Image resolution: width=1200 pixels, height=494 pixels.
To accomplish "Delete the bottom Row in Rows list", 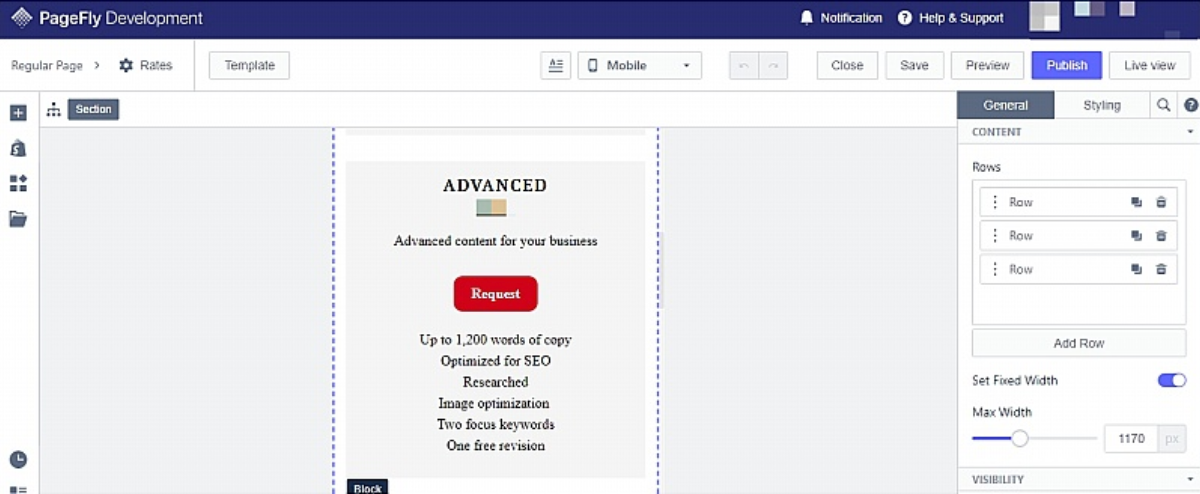I will click(1161, 269).
